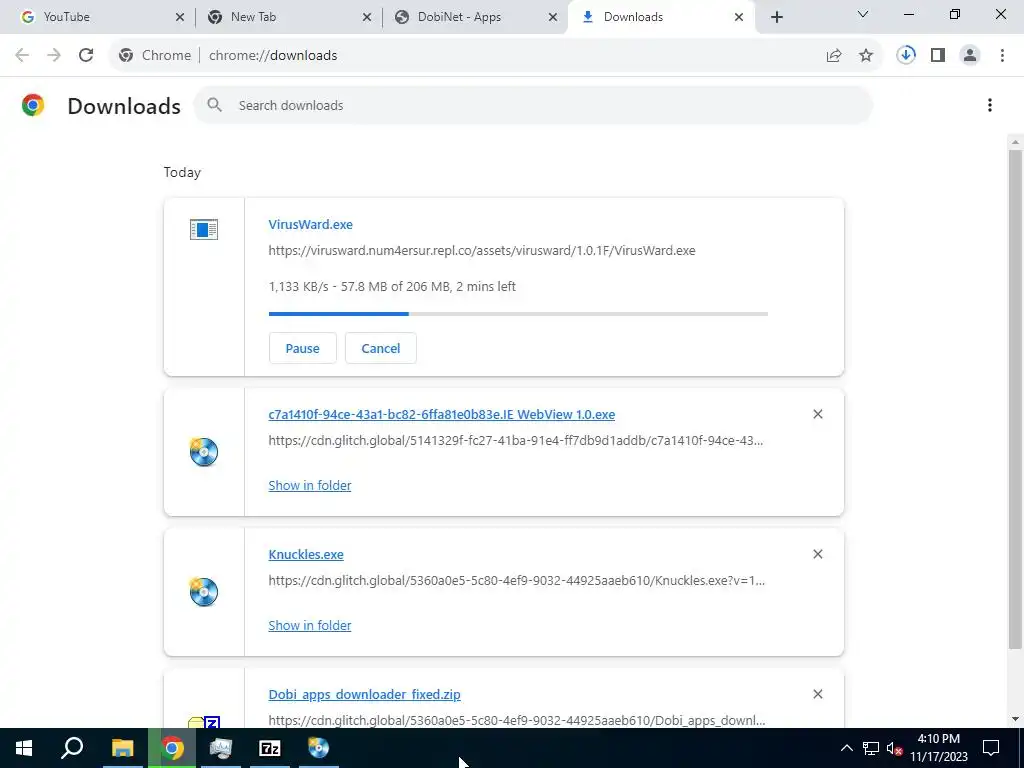1024x768 pixels.
Task: Open the toolbar downloads indicator icon
Action: tap(906, 56)
